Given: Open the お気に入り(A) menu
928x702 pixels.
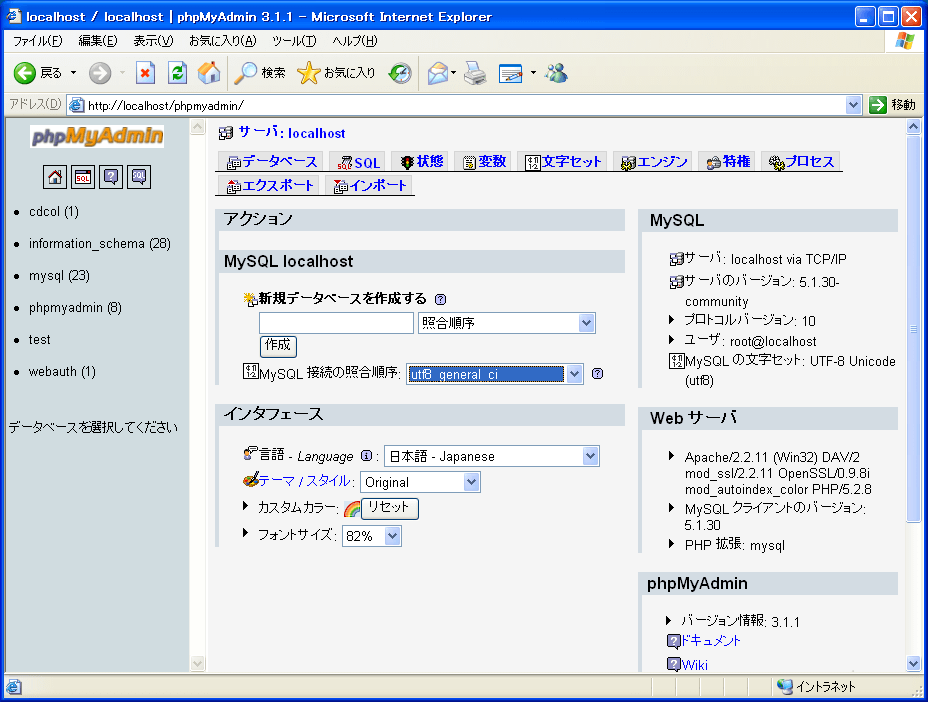Looking at the screenshot, I should tap(222, 41).
